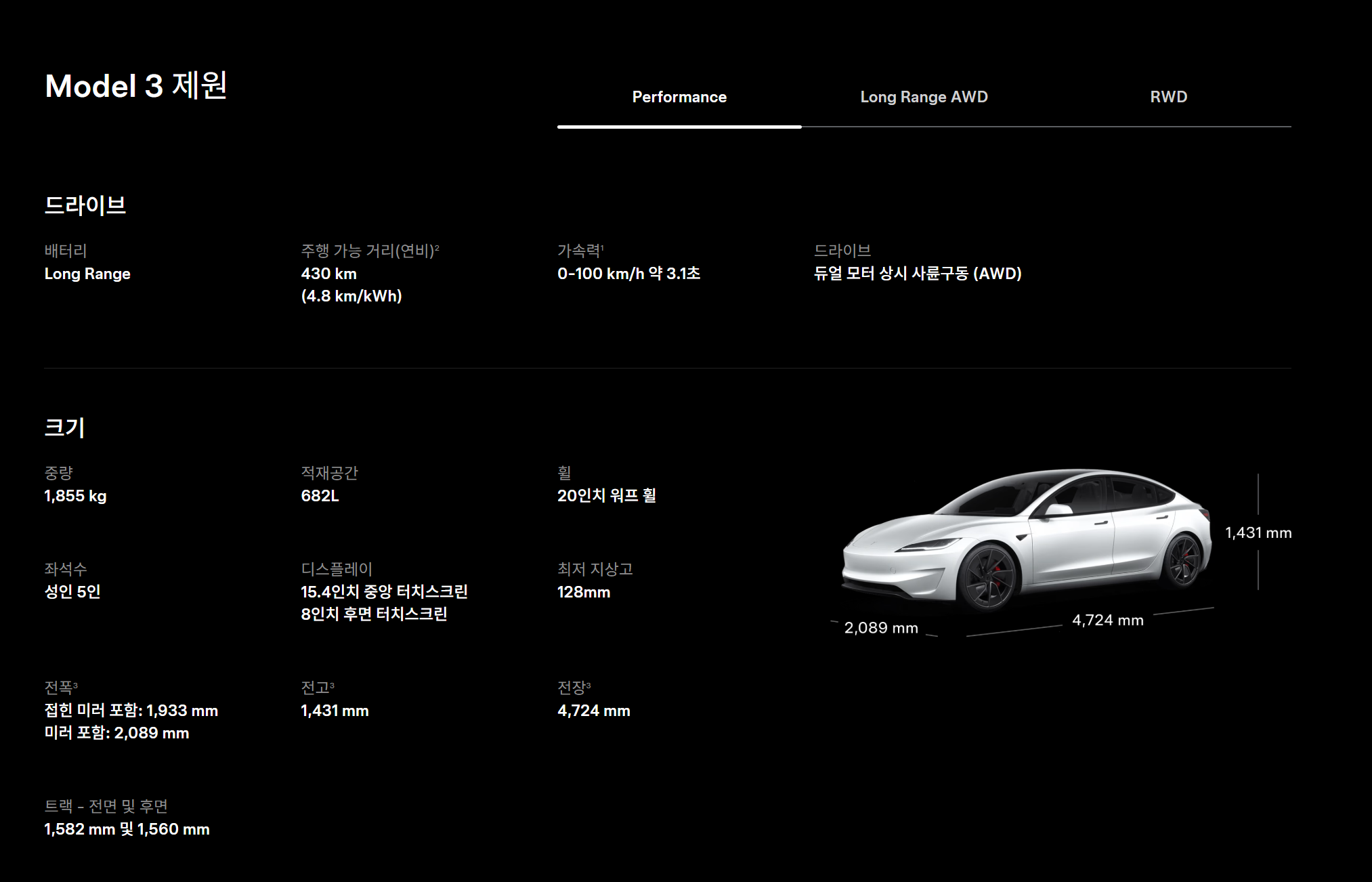
Task: Click the '전장' length label
Action: 574,688
